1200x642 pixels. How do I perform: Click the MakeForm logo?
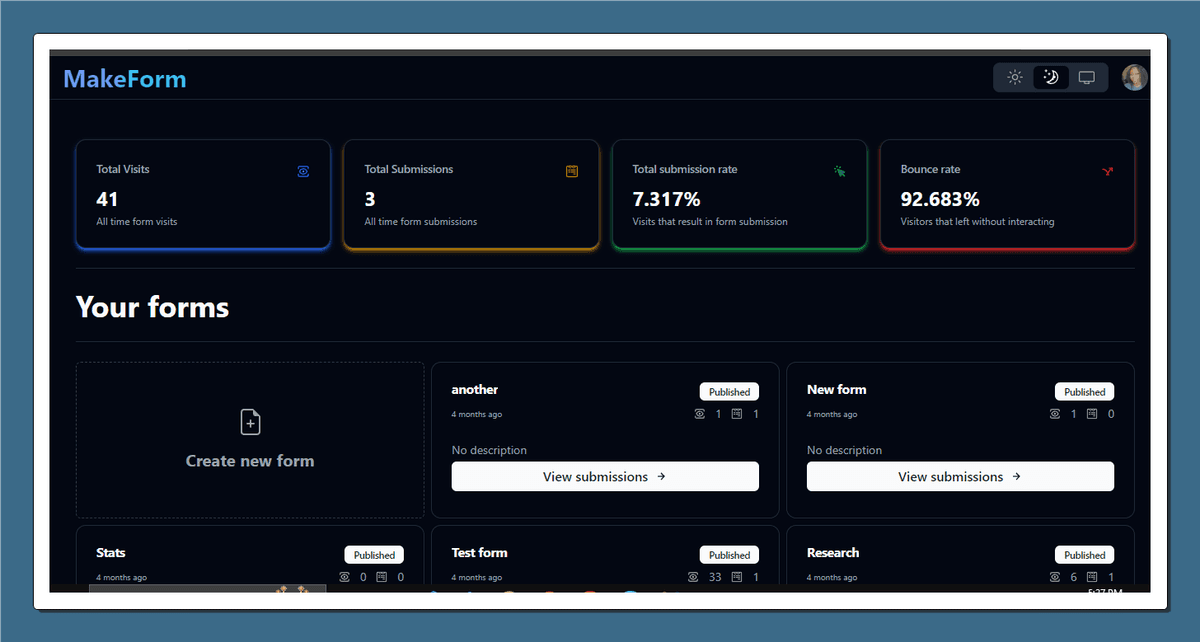(125, 79)
